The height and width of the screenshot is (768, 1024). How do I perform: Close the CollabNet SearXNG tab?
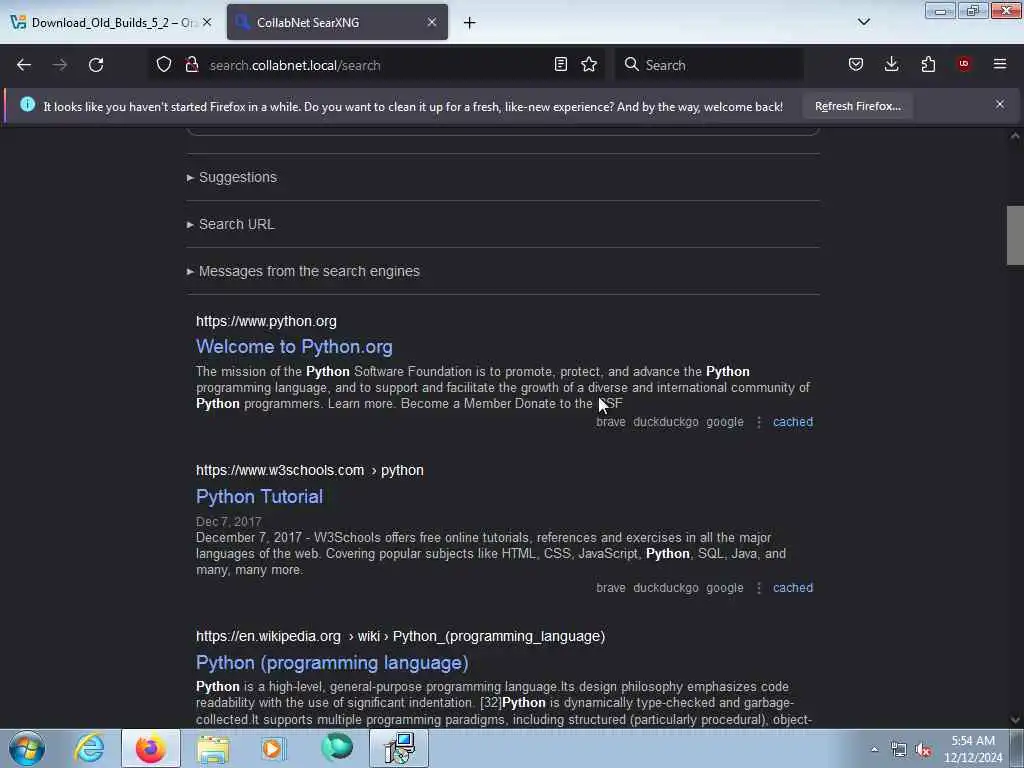coord(432,22)
